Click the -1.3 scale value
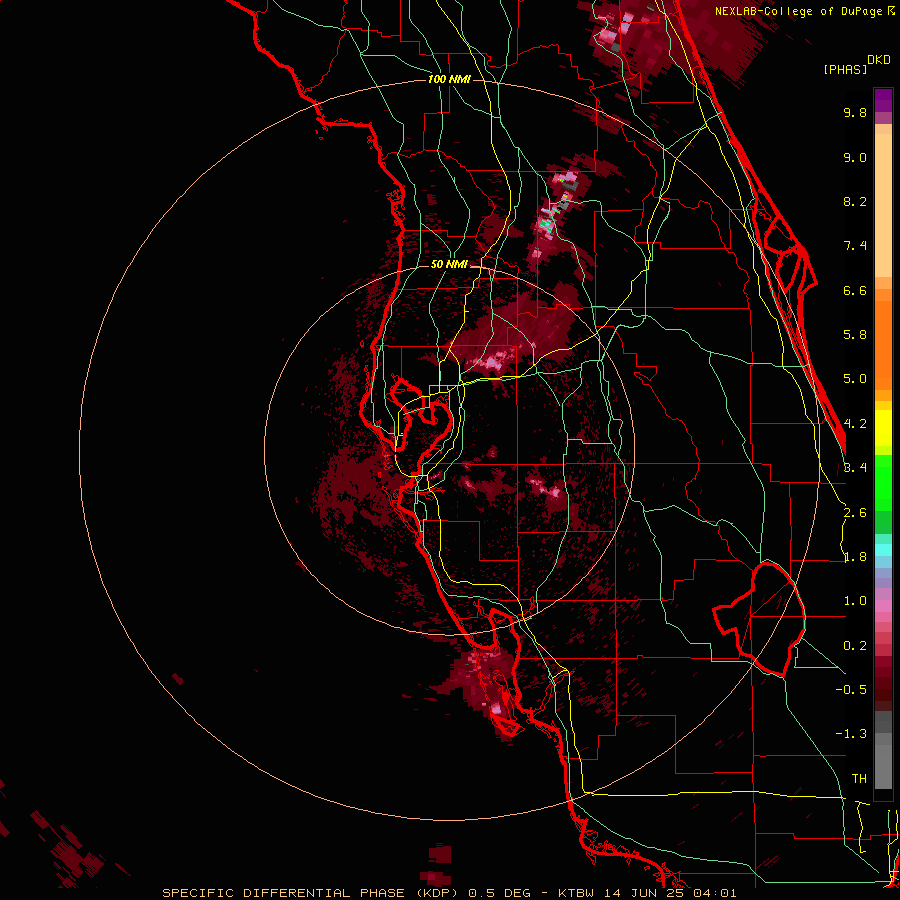Image resolution: width=900 pixels, height=900 pixels. click(851, 734)
